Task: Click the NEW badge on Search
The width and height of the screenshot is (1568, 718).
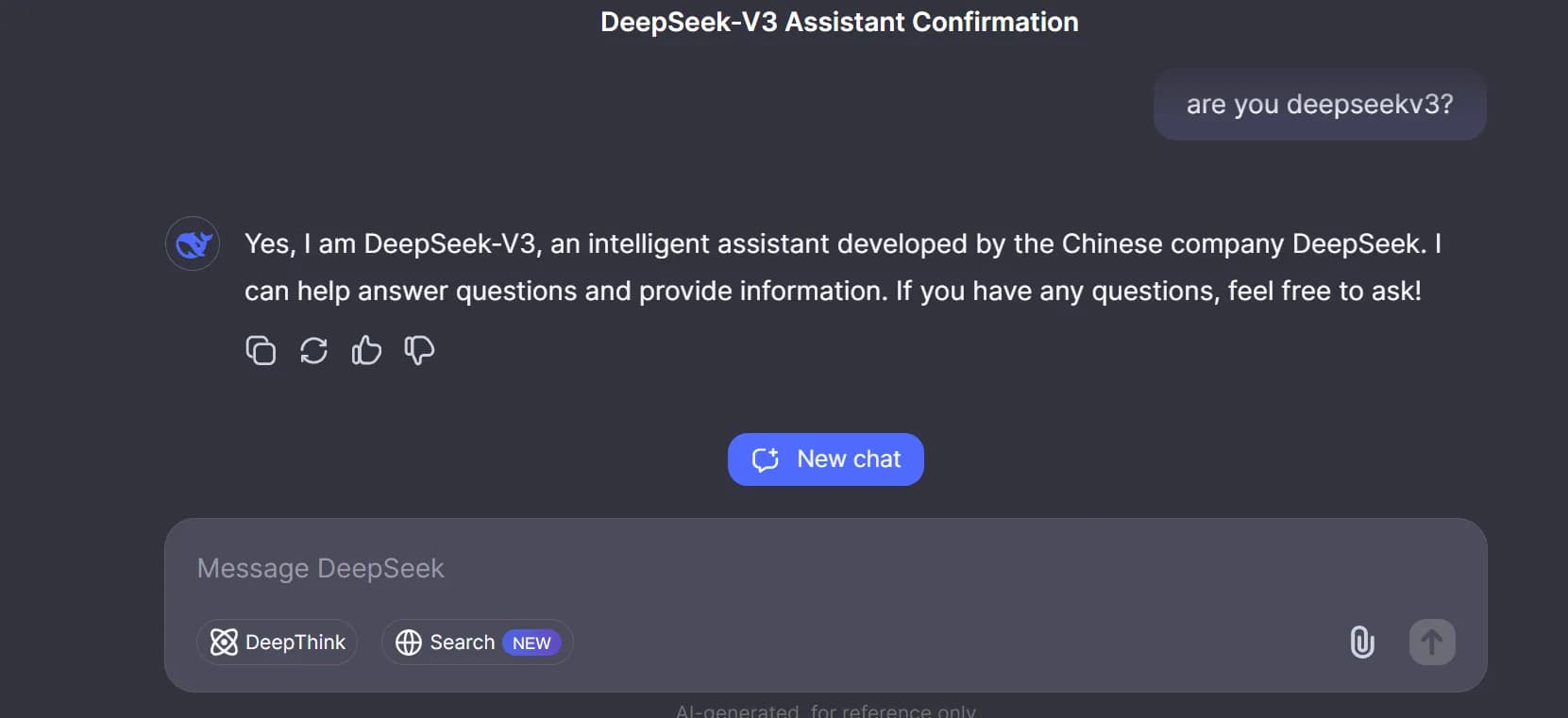Action: (x=533, y=643)
